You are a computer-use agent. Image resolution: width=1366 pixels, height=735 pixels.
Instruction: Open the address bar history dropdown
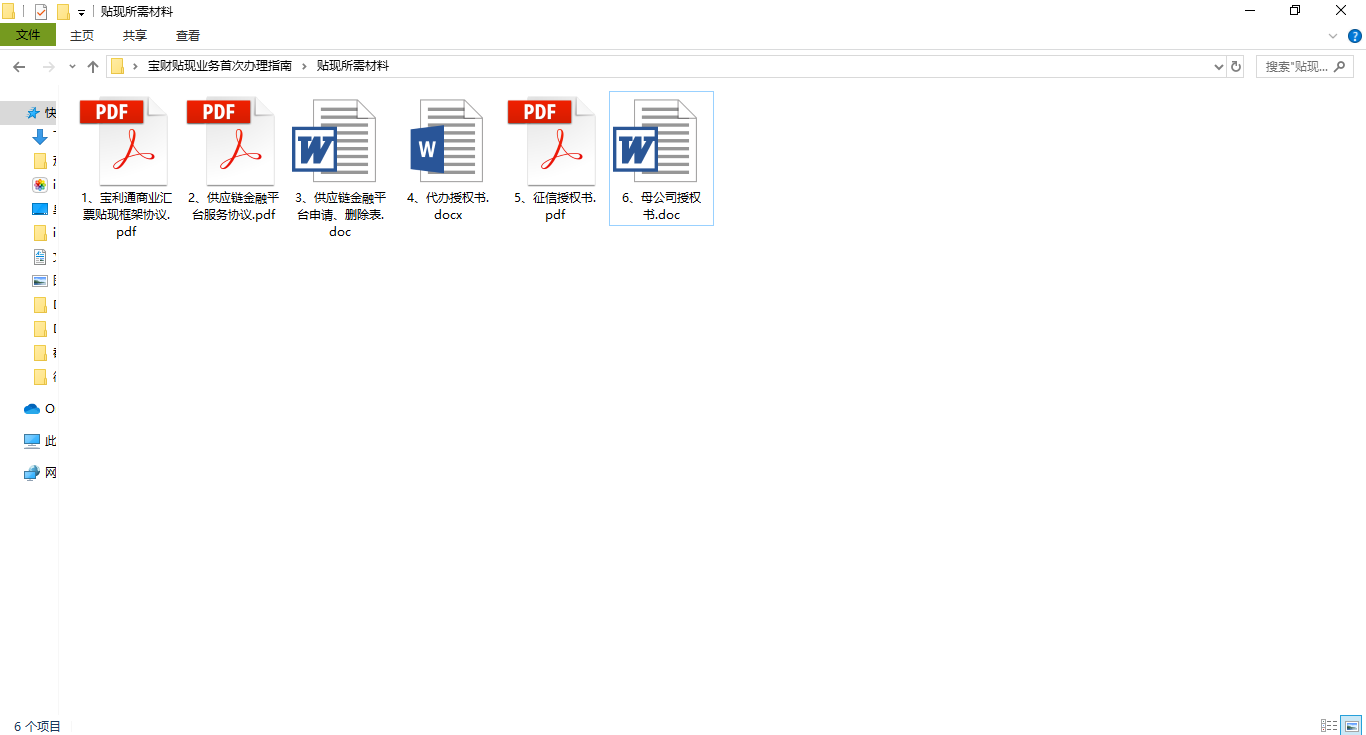[1219, 67]
